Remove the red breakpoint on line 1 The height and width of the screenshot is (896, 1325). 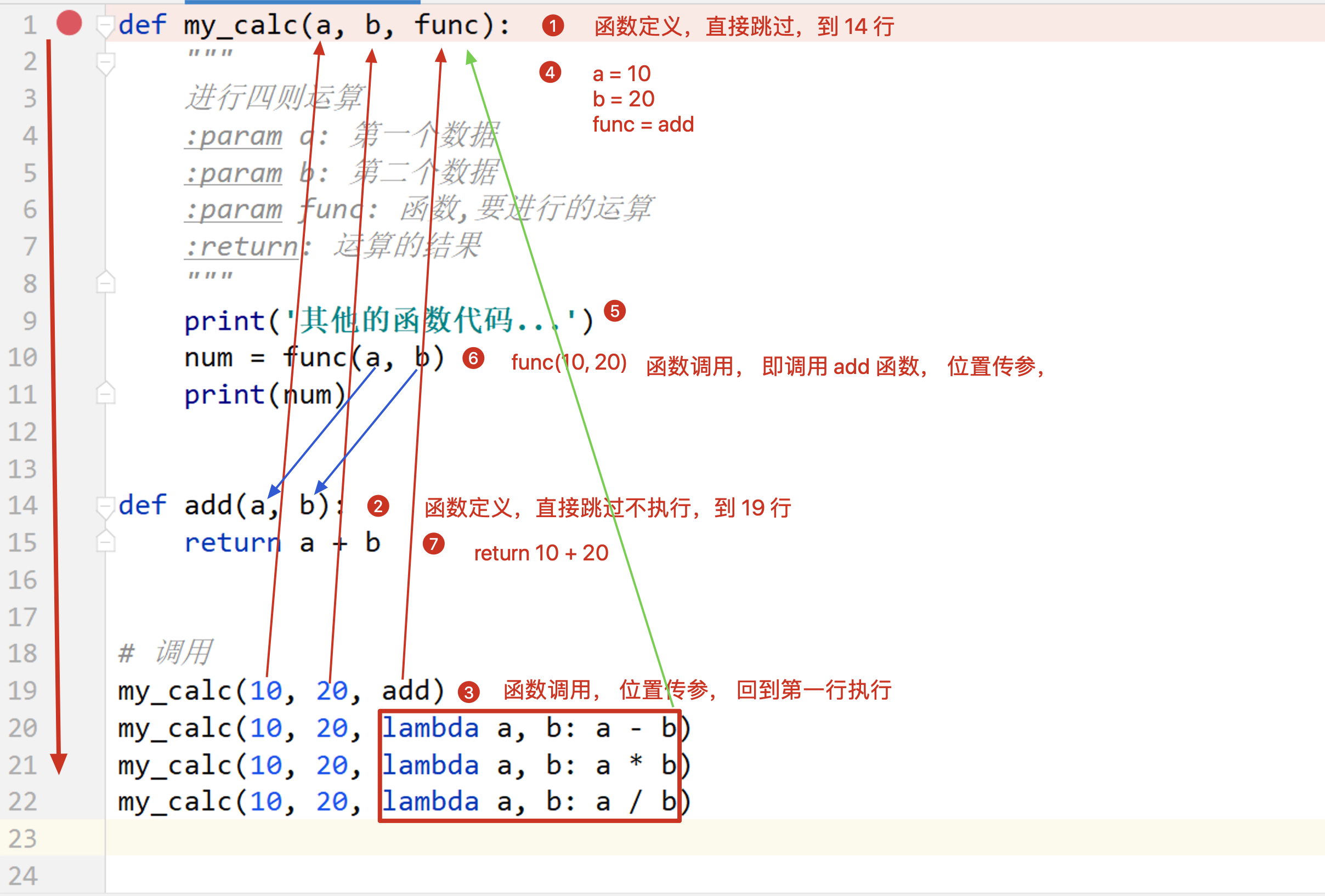point(69,24)
